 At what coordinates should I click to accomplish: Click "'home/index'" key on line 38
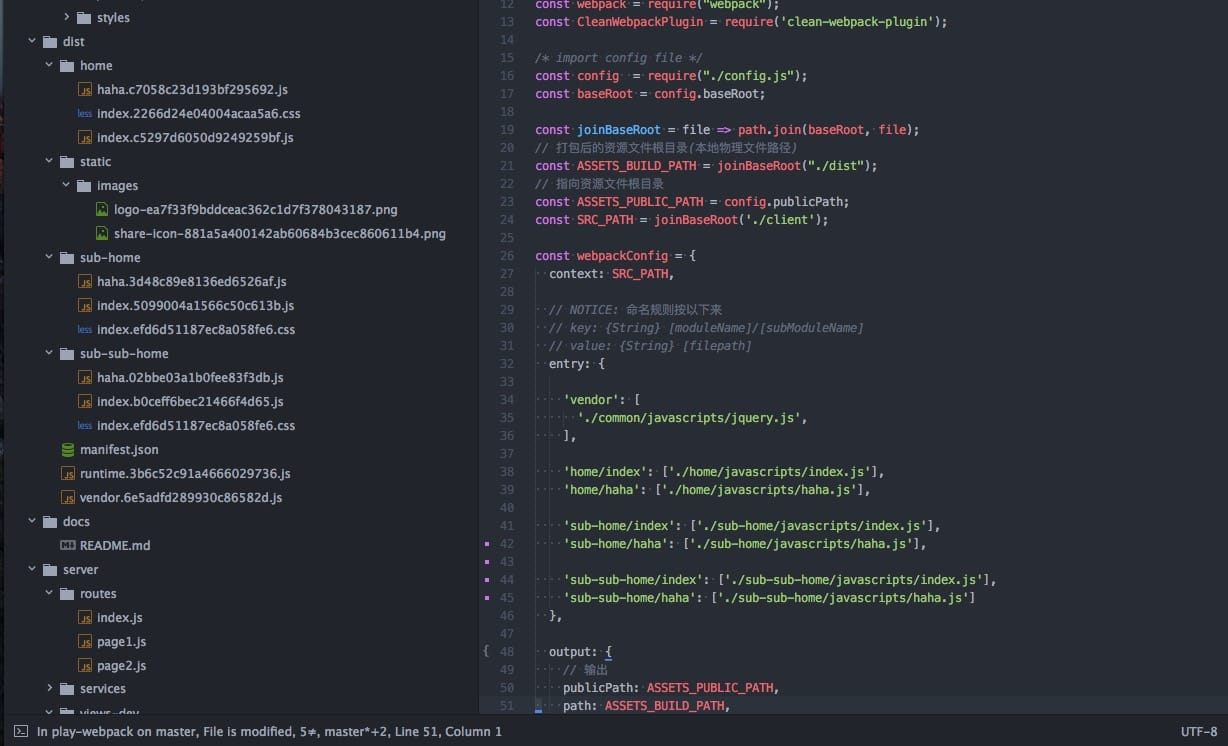click(x=608, y=471)
